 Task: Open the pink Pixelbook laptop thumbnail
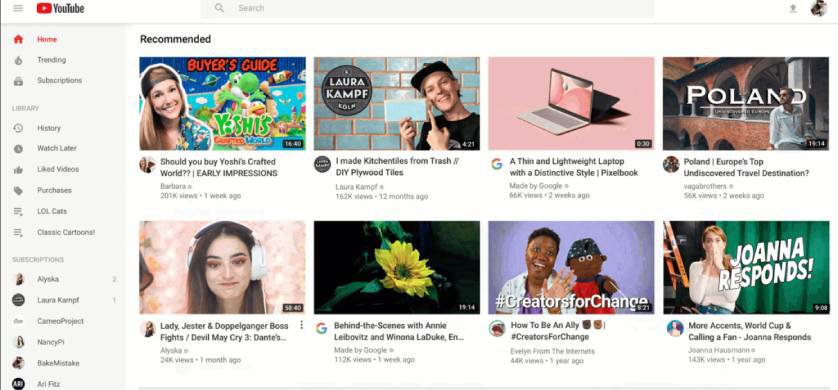point(571,104)
